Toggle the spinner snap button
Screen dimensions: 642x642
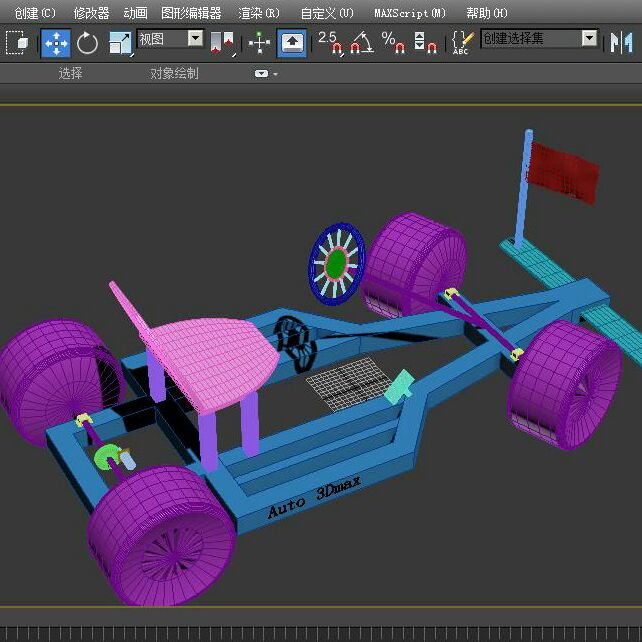pyautogui.click(x=425, y=43)
